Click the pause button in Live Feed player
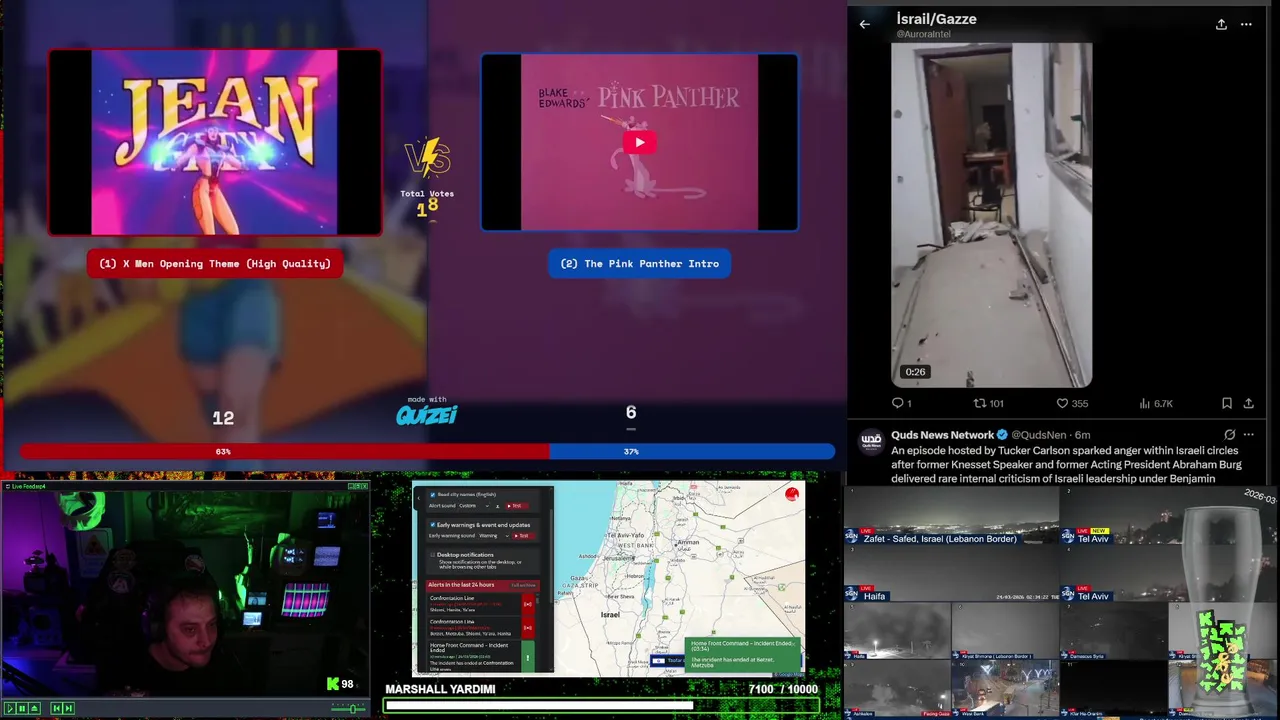 click(22, 708)
